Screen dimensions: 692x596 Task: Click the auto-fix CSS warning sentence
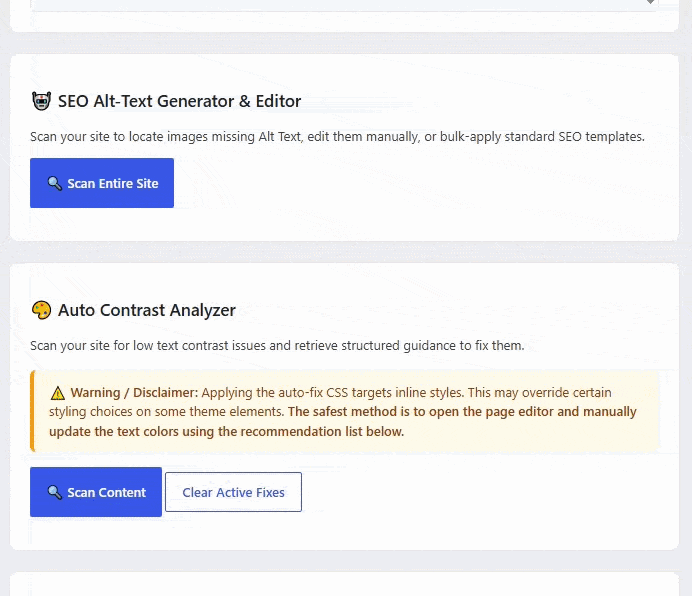point(330,402)
